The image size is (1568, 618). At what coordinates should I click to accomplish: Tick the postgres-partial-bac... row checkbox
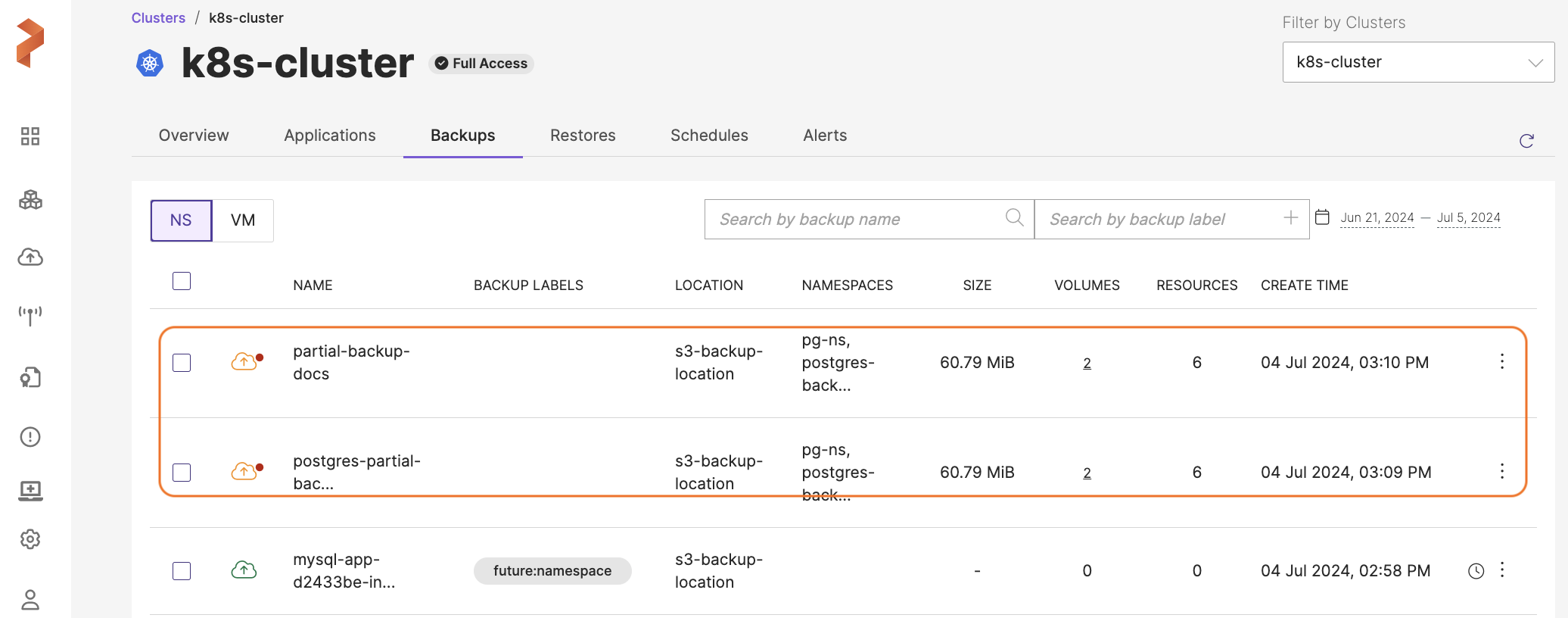(x=182, y=473)
